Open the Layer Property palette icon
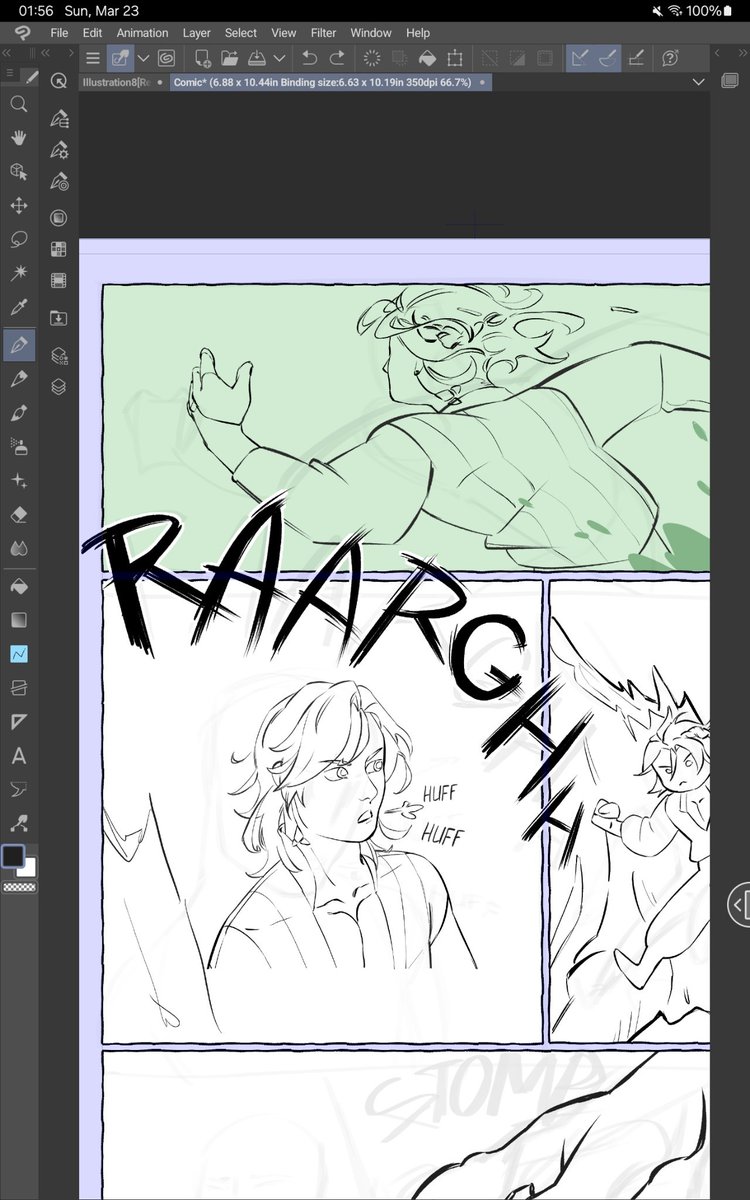This screenshot has height=1200, width=750. (x=58, y=354)
